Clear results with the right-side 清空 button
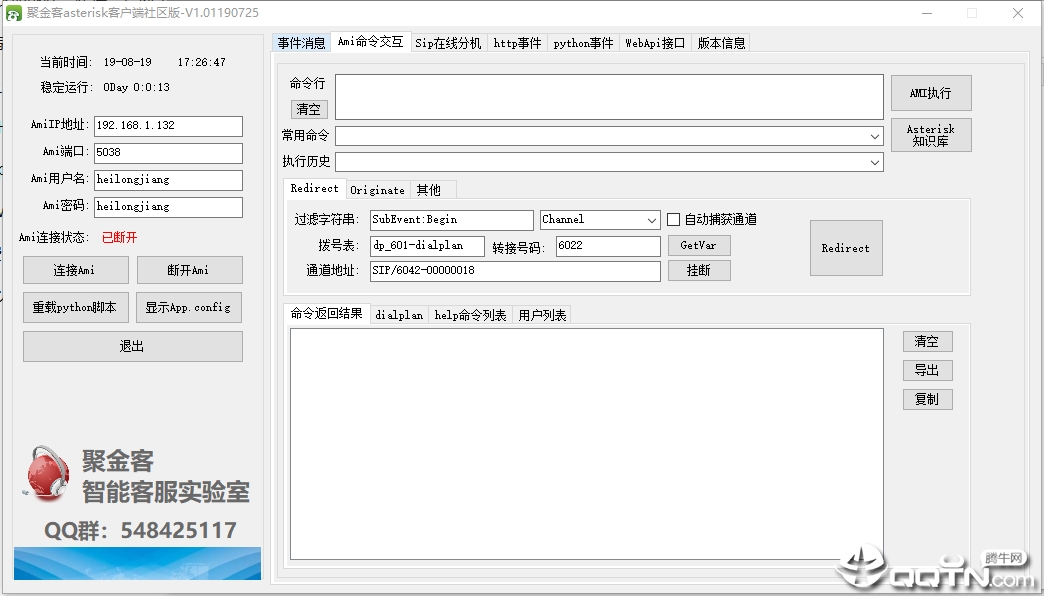 [927, 342]
